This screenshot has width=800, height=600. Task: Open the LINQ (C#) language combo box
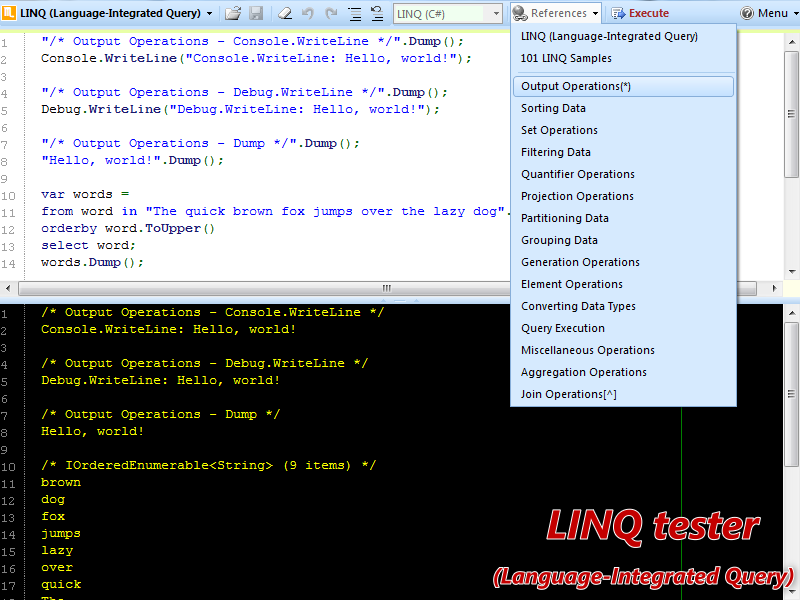448,14
